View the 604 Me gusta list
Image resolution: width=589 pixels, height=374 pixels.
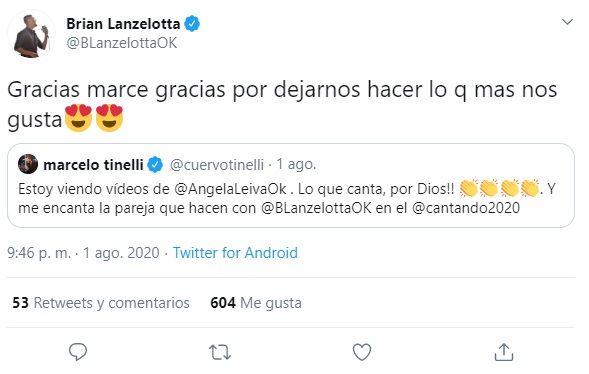pos(256,303)
